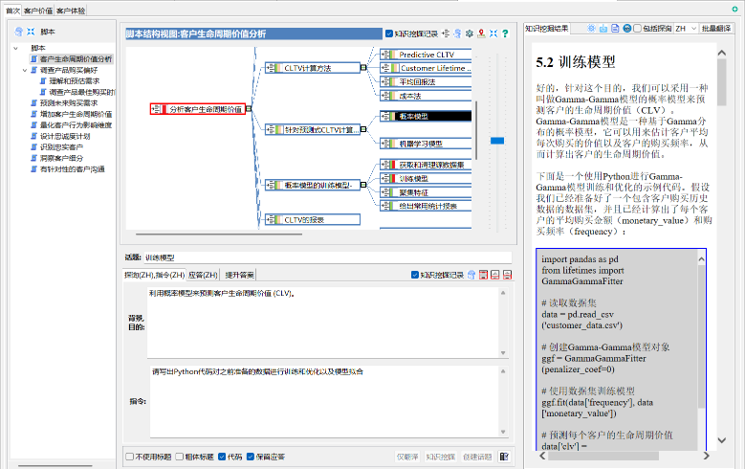The image size is (745, 469).
Task: Open the 提升答案 tab
Action: 239,274
